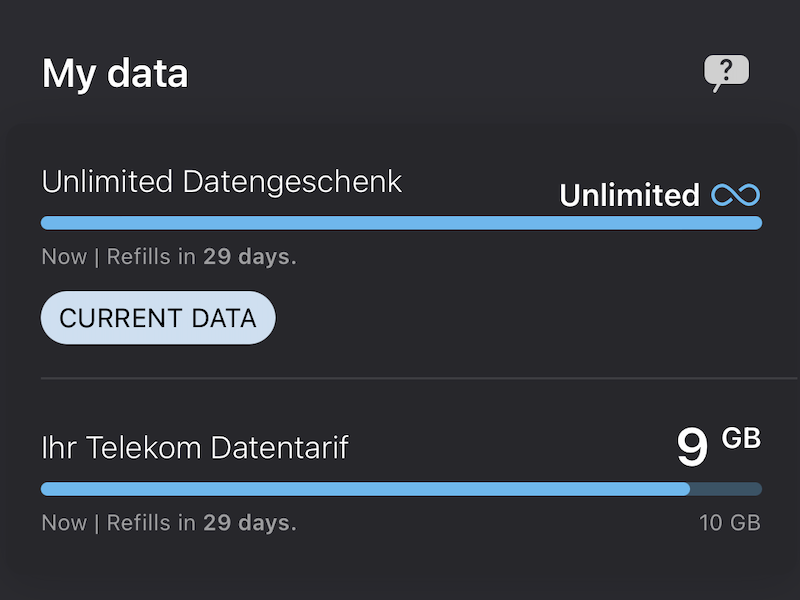Open the help speech bubble icon
800x600 pixels.
(726, 72)
